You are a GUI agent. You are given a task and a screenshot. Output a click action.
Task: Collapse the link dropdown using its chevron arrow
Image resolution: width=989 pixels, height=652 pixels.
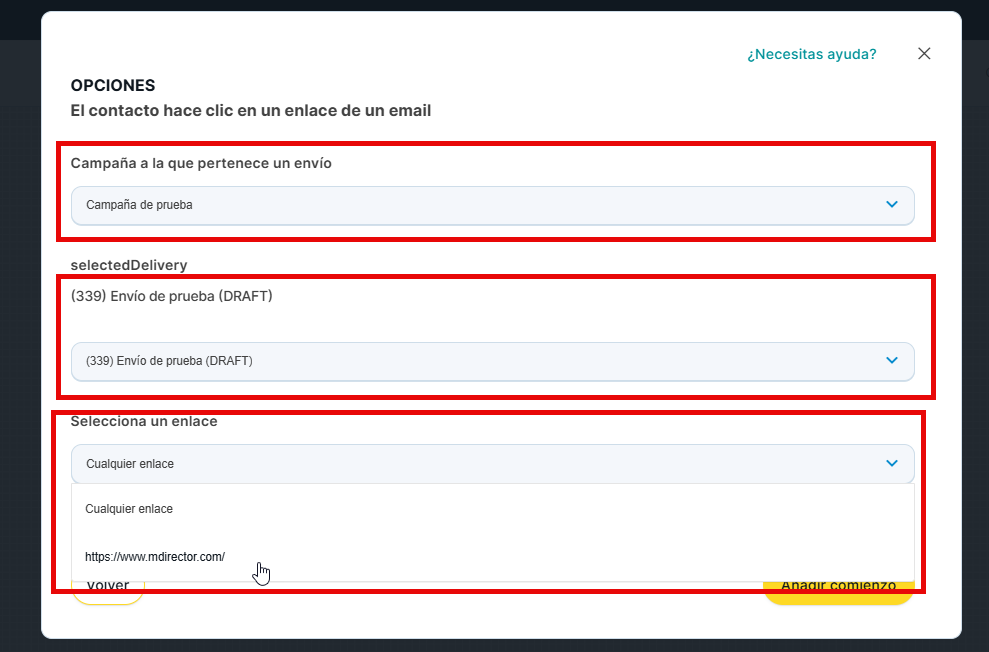[x=892, y=463]
